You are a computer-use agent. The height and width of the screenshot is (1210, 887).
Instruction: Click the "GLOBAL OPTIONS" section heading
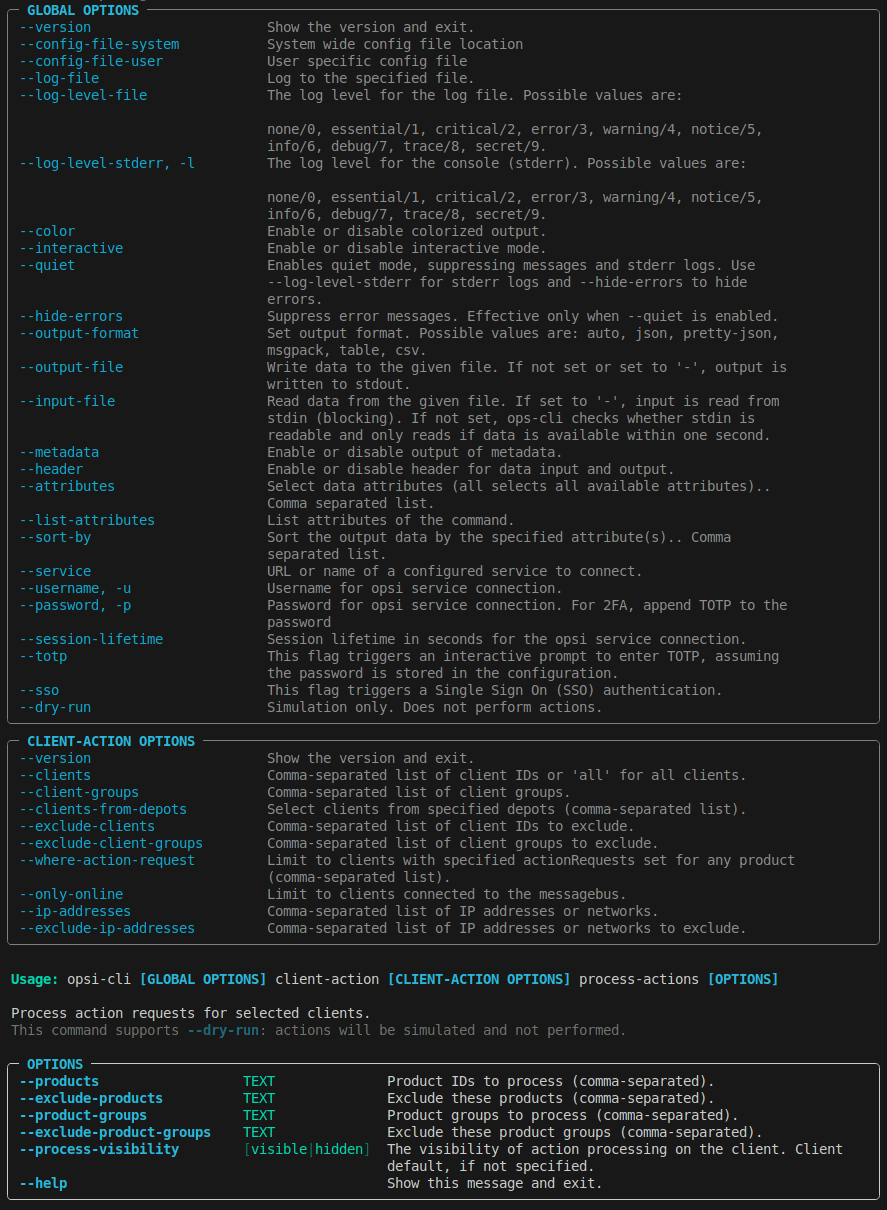click(x=83, y=9)
